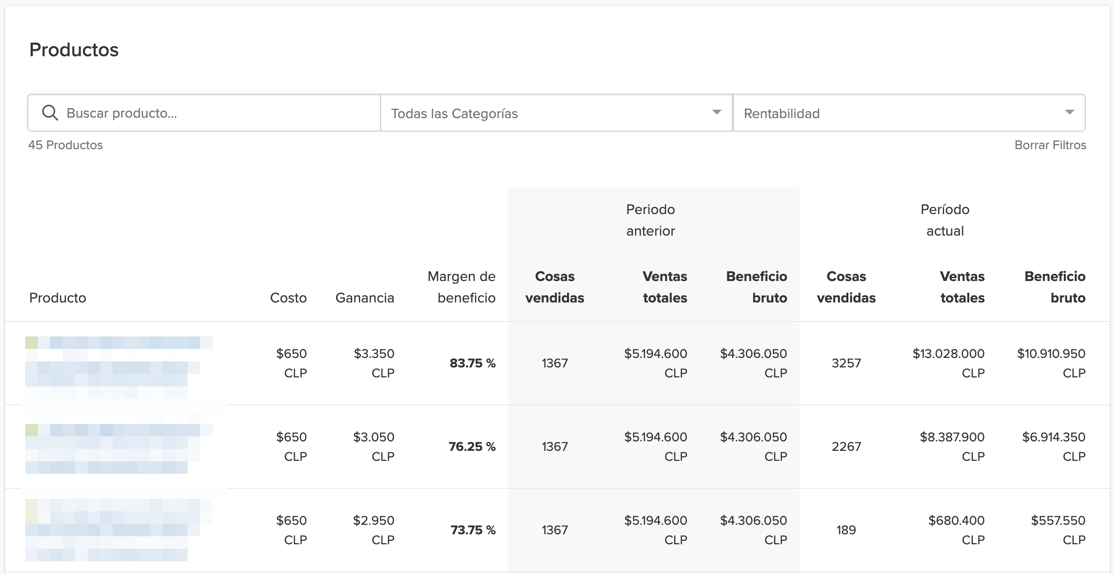
Task: Click the Productos section title
Action: click(74, 50)
